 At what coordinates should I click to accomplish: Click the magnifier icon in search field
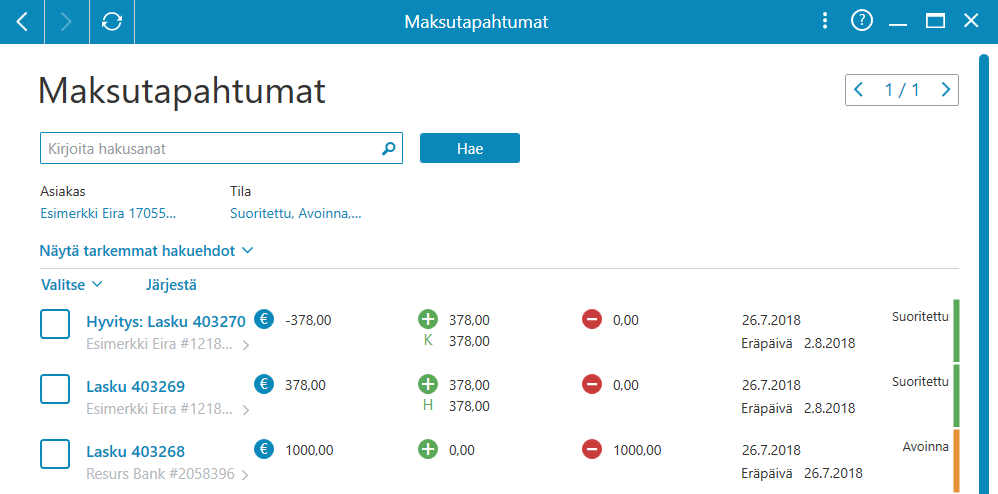coord(388,149)
